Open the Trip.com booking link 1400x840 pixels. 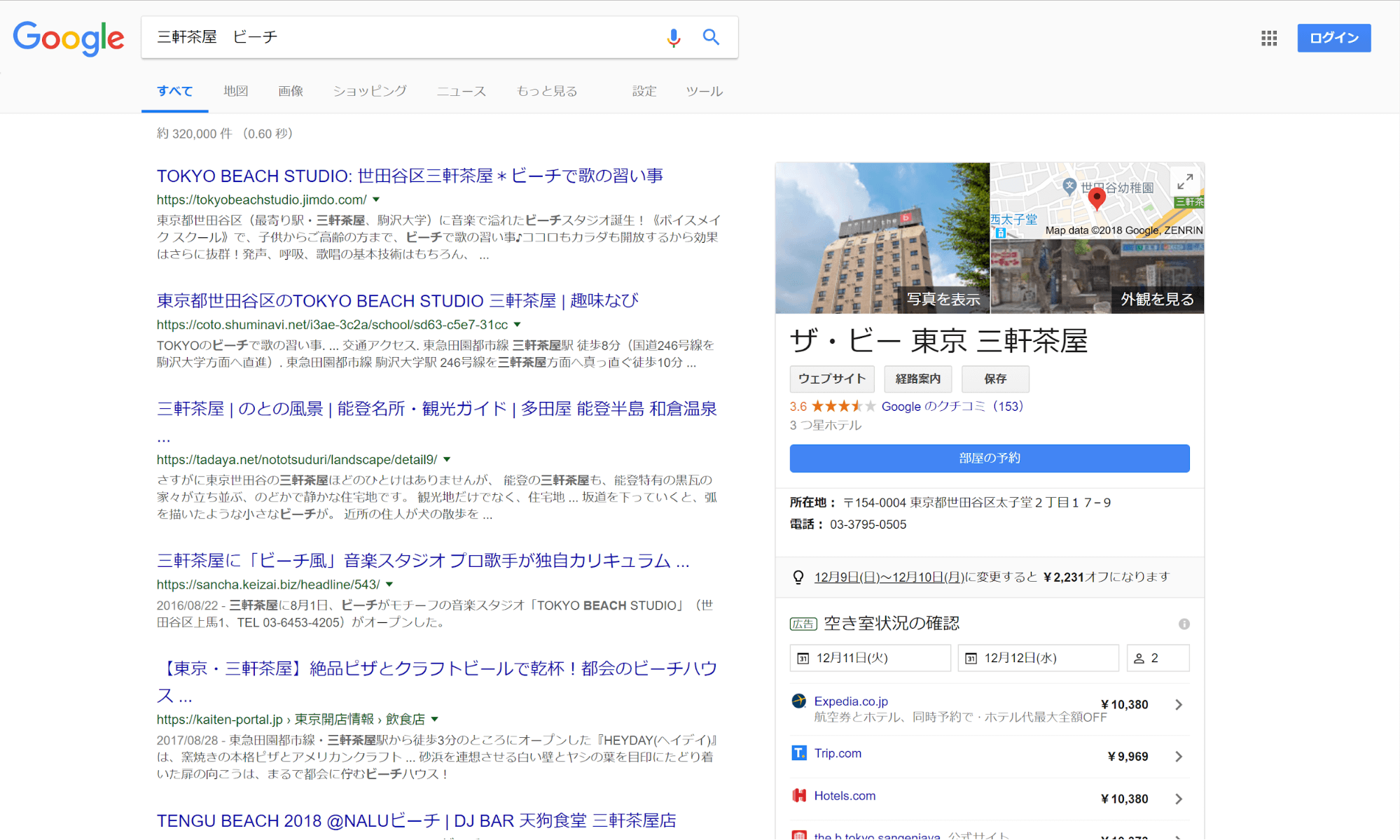pyautogui.click(x=838, y=753)
